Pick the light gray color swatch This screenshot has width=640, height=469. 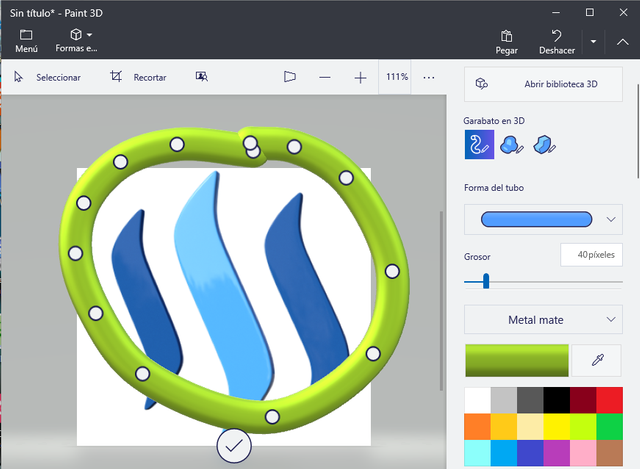504,400
